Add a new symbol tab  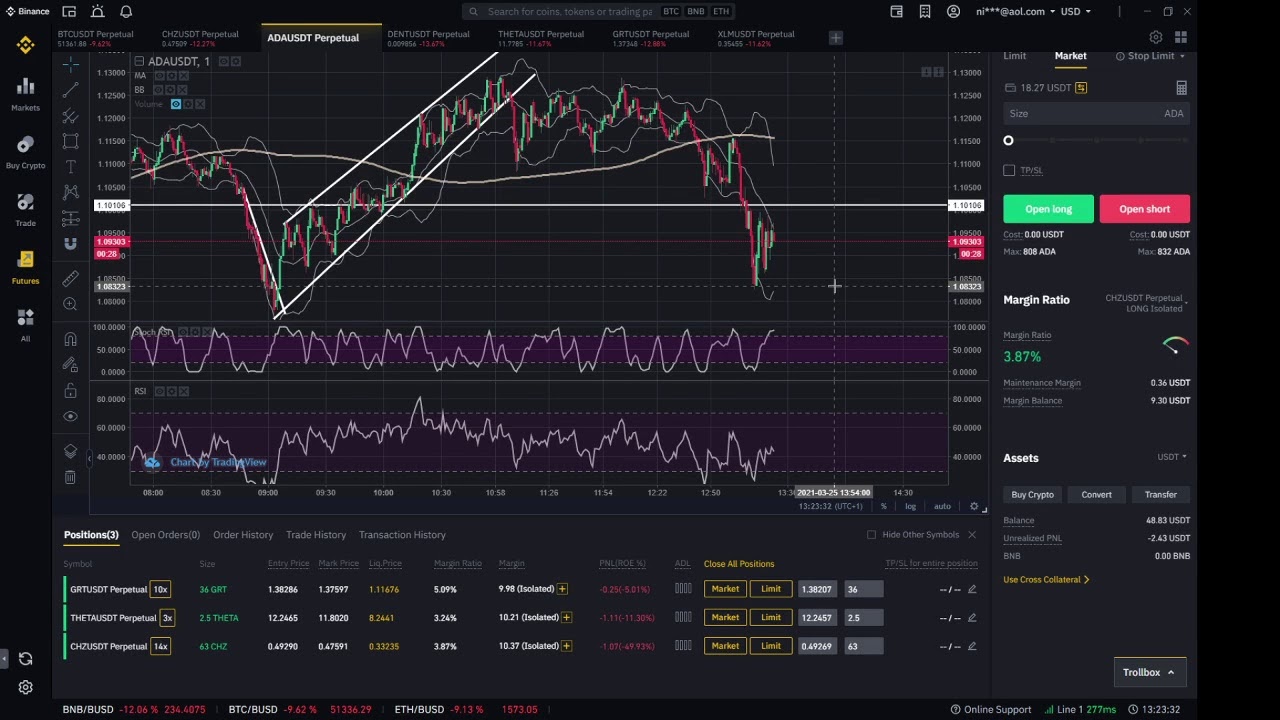pyautogui.click(x=835, y=38)
